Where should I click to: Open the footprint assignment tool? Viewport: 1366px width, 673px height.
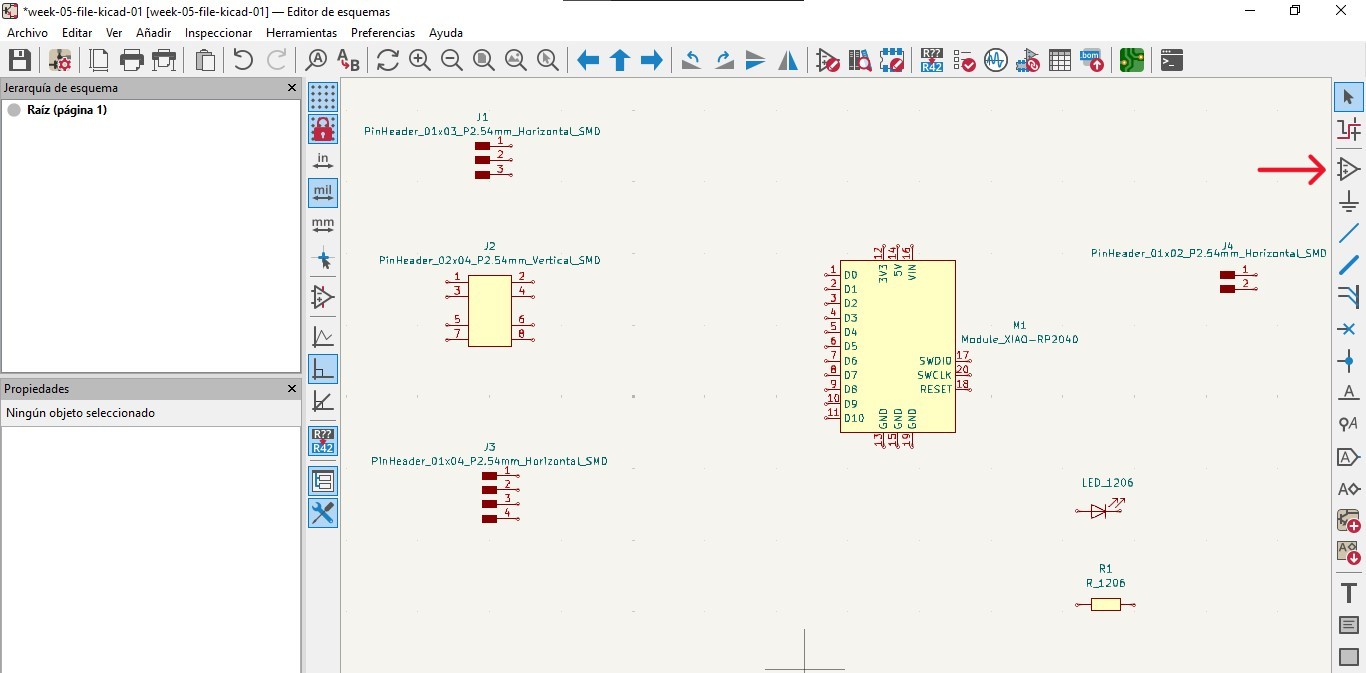click(x=1028, y=60)
